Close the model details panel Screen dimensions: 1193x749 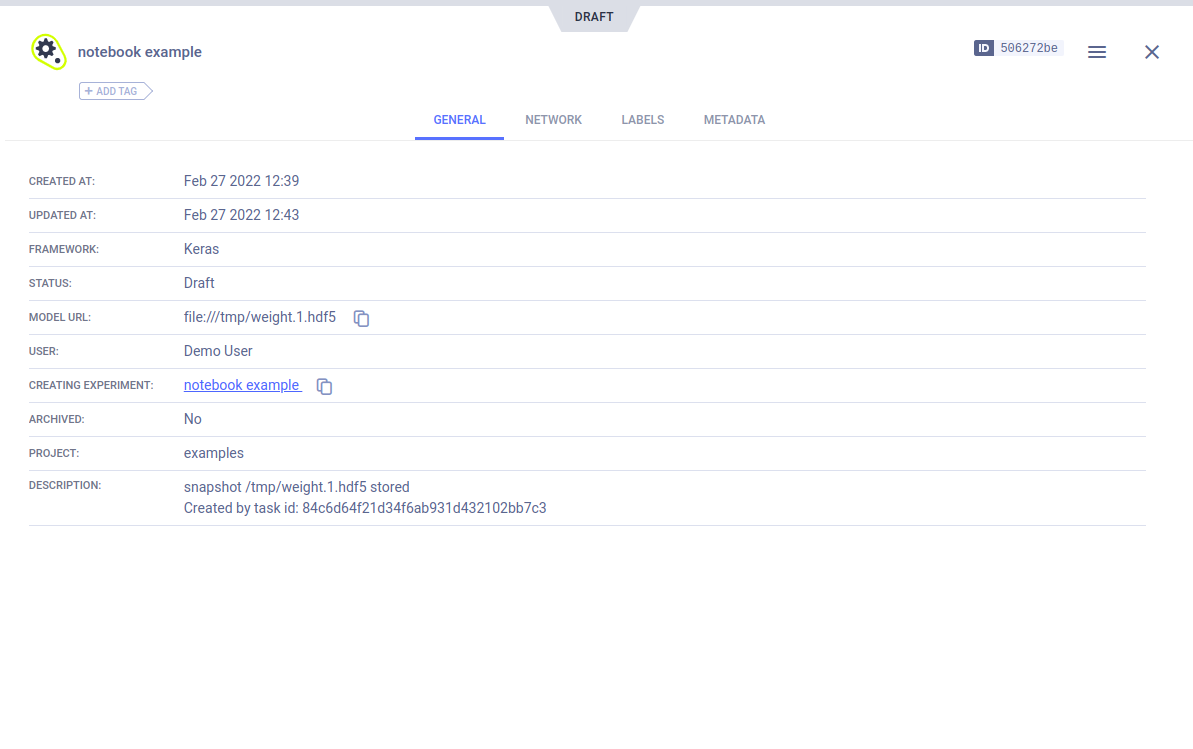[1152, 52]
